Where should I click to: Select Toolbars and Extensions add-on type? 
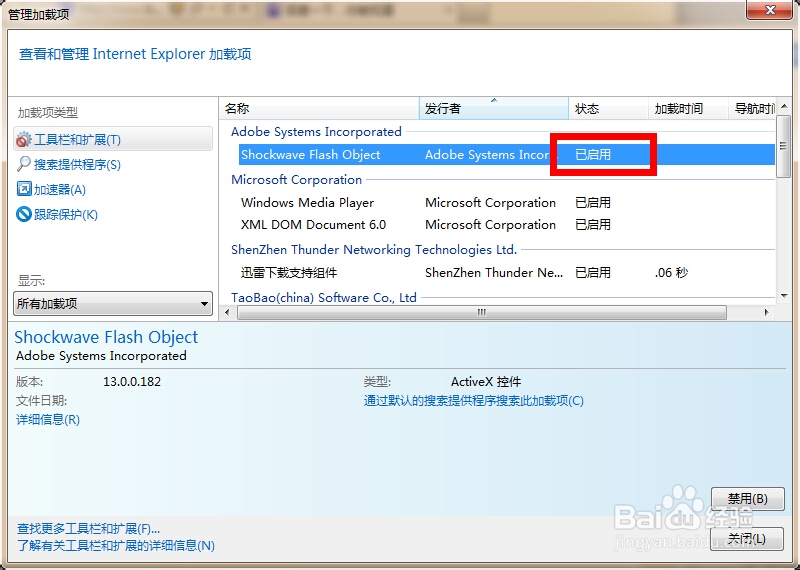[x=113, y=139]
